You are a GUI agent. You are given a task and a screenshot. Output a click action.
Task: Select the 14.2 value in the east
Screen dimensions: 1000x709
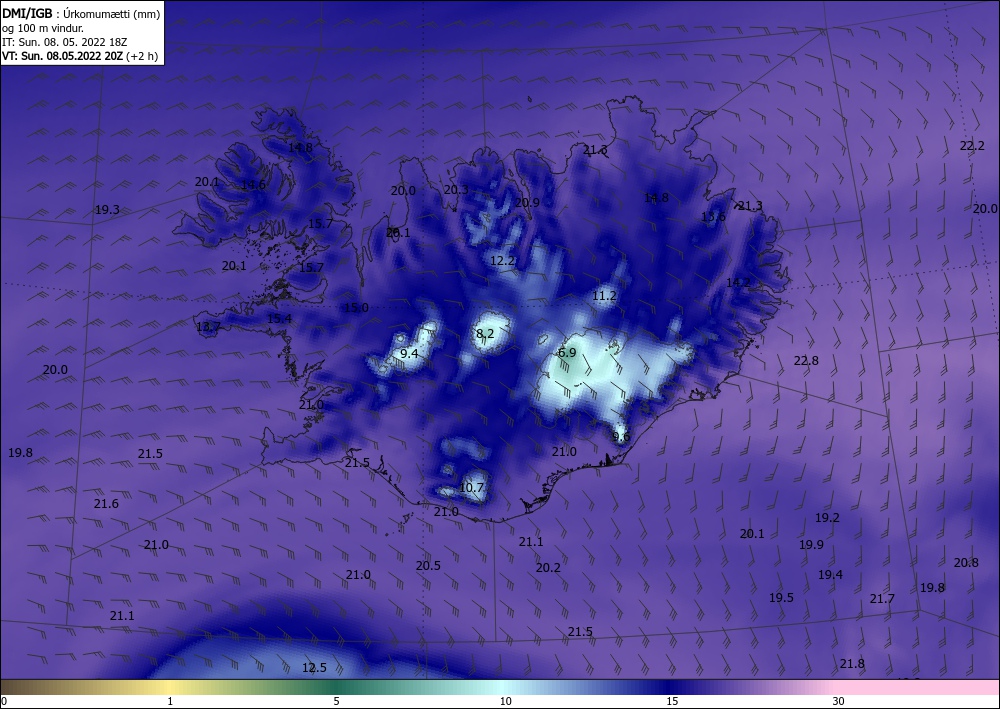coord(738,282)
